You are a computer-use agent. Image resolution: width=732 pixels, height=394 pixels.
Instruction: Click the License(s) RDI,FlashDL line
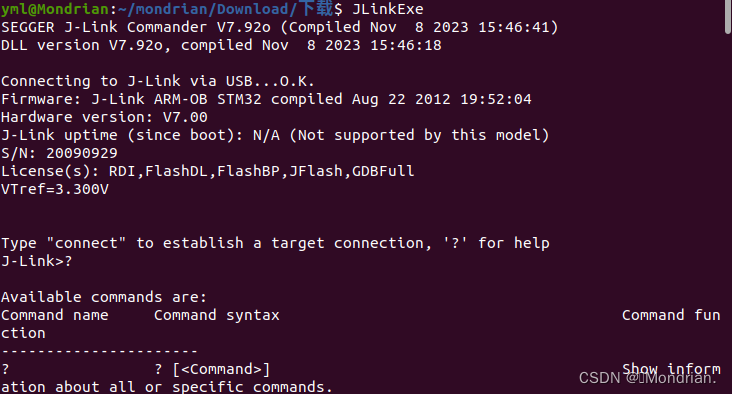tap(207, 171)
